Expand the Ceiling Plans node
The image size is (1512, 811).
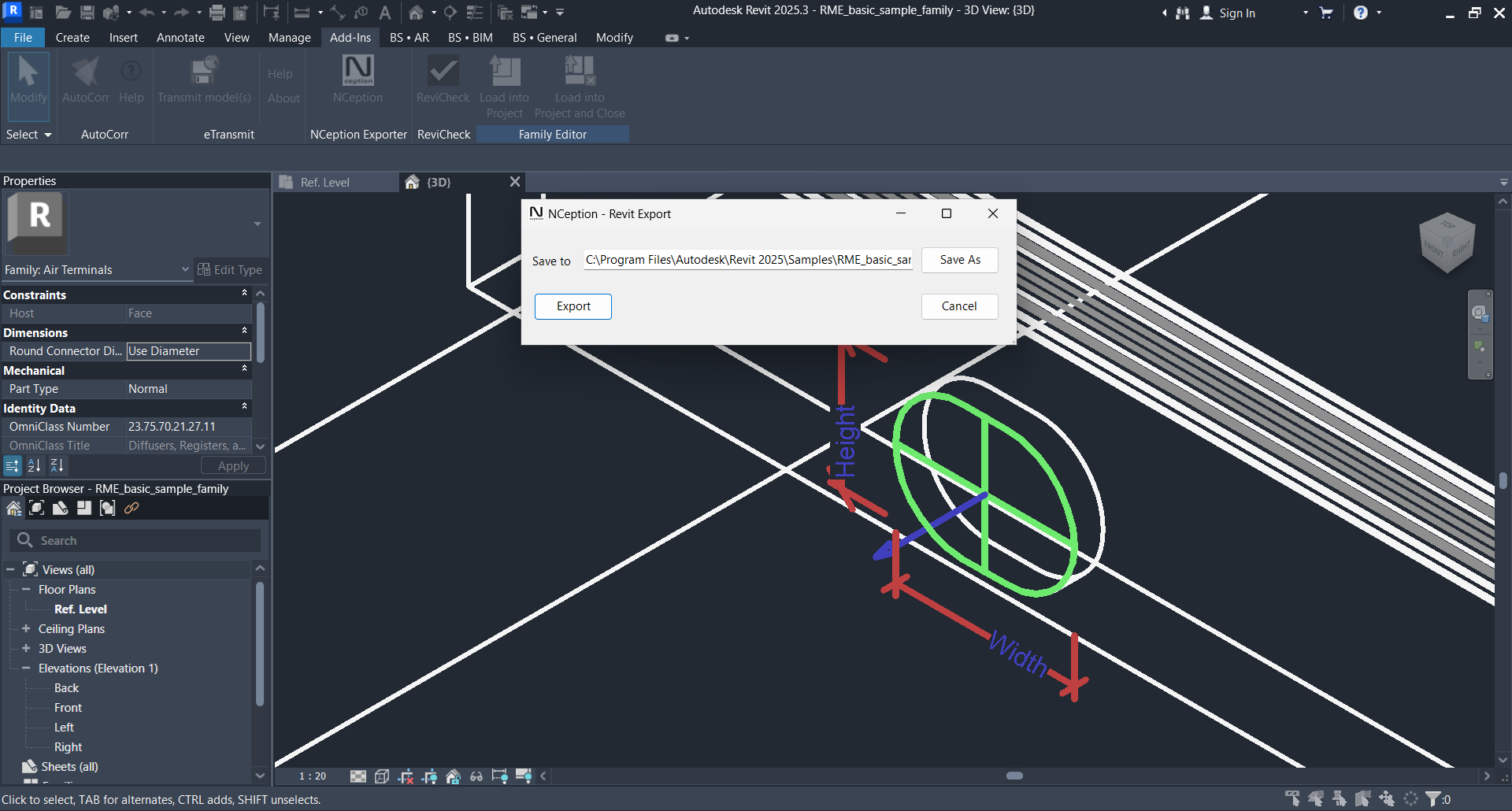click(26, 628)
